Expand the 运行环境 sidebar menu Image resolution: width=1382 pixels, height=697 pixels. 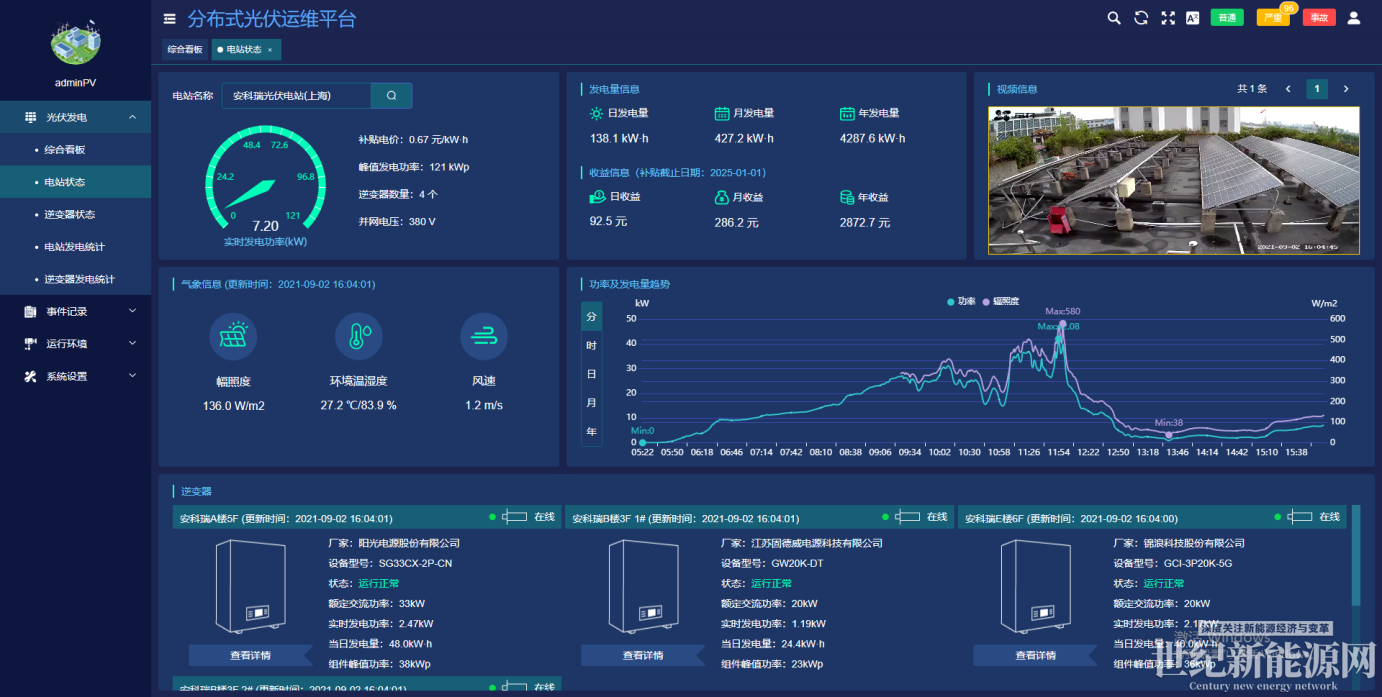[133, 343]
